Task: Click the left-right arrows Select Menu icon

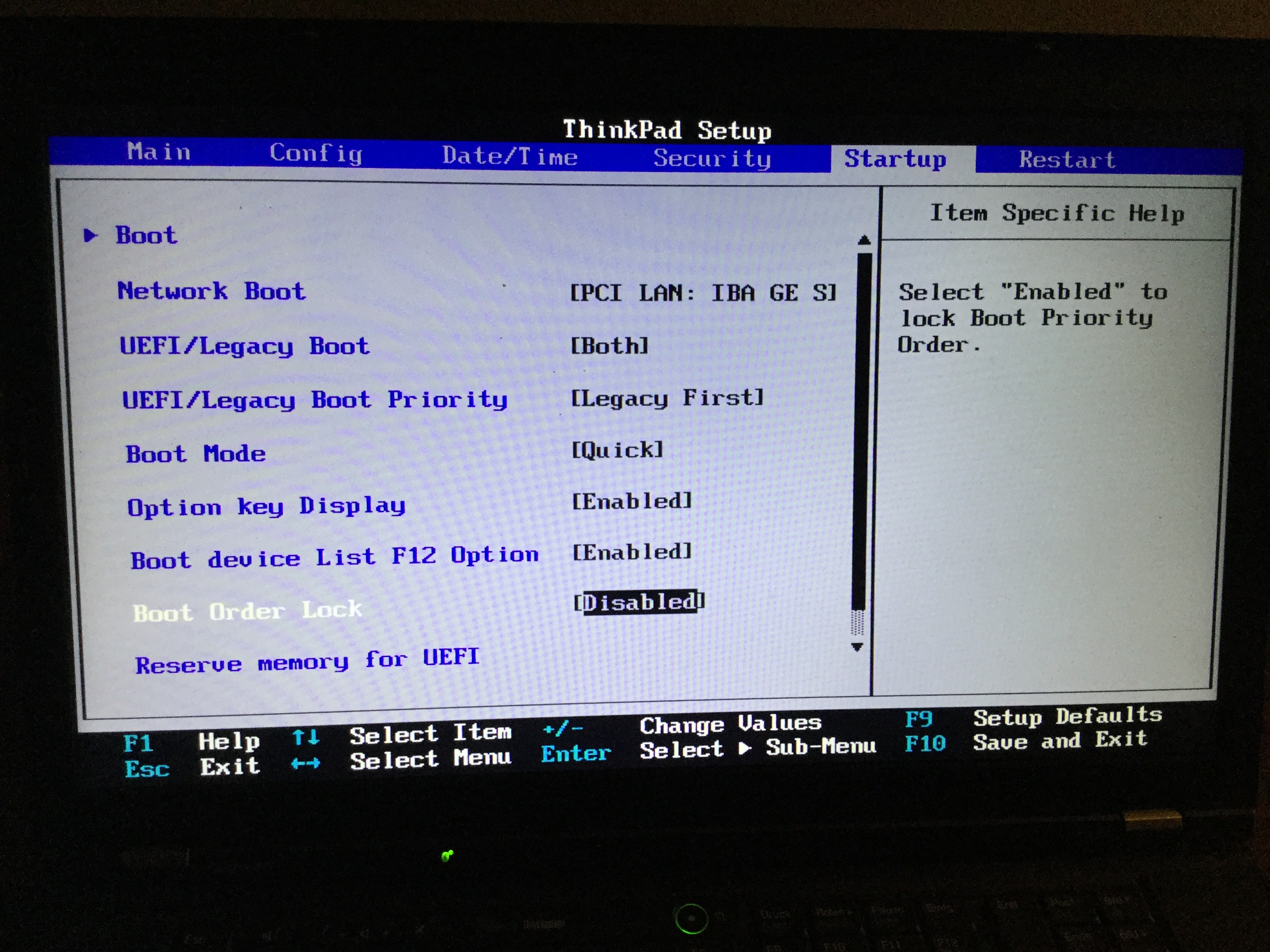Action: pyautogui.click(x=305, y=764)
